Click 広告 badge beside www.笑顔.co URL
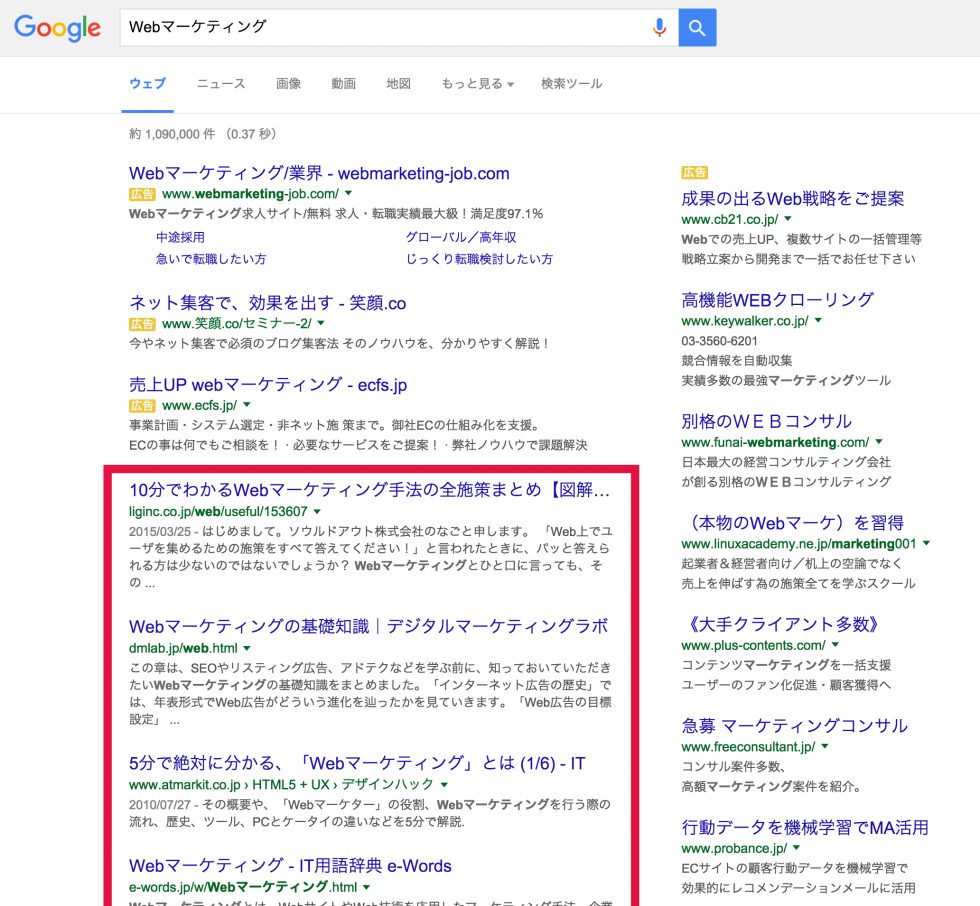This screenshot has height=906, width=980. 142,324
